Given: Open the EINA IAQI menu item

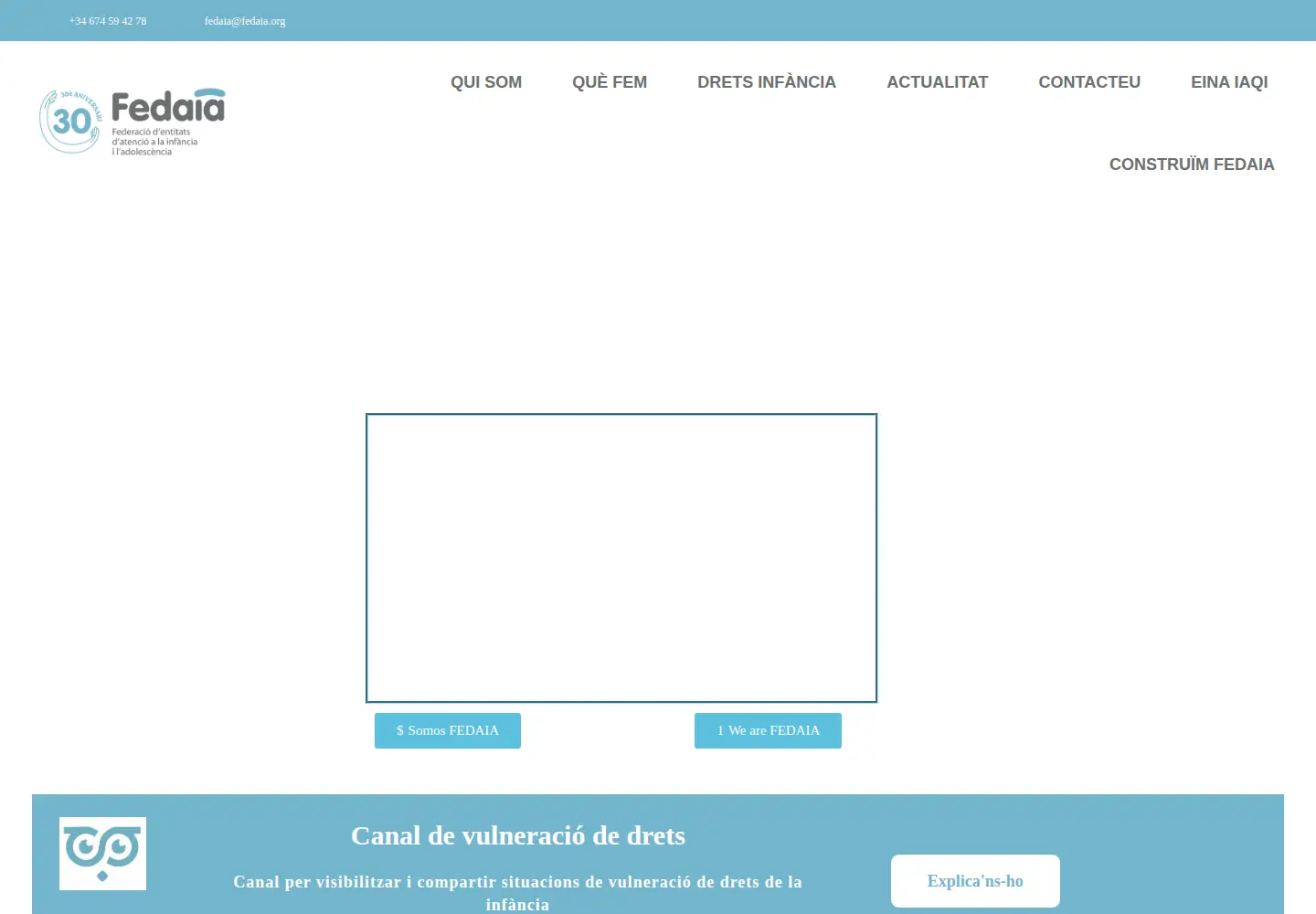Looking at the screenshot, I should click(x=1229, y=82).
